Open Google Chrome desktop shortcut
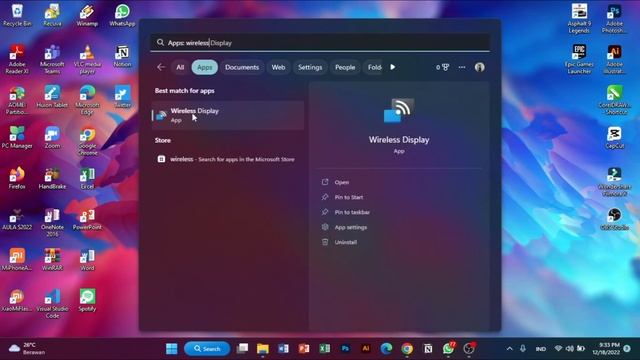 [x=87, y=141]
